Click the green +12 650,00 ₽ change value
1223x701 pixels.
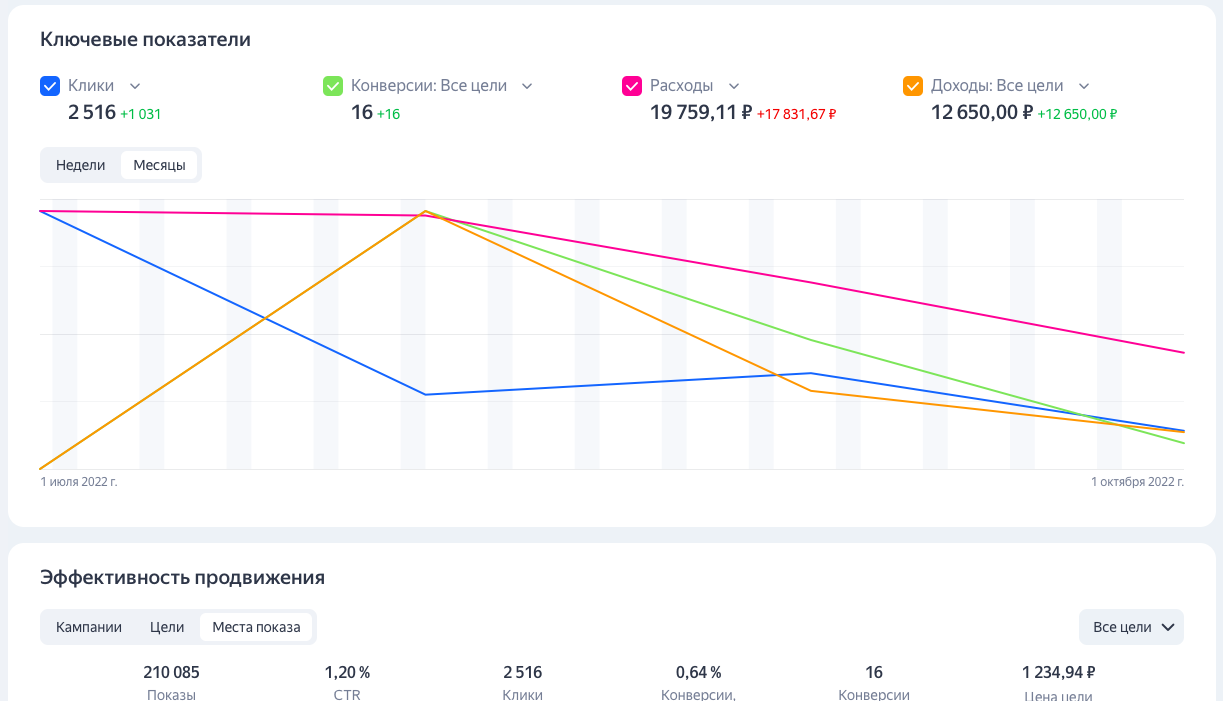coord(1077,114)
